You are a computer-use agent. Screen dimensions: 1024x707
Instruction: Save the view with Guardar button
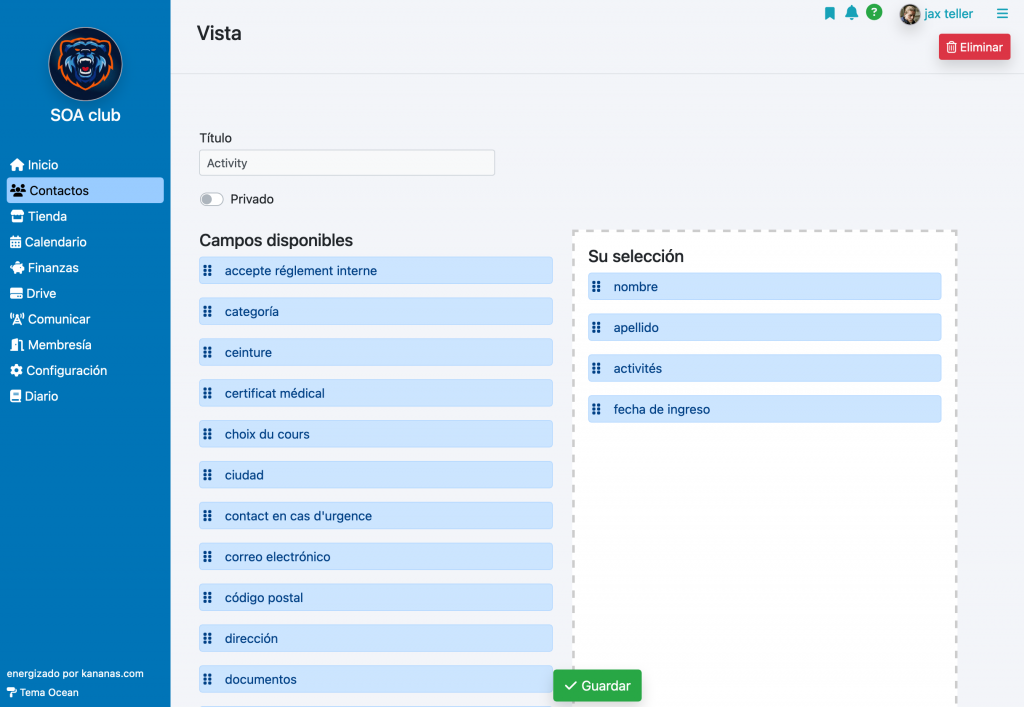point(597,685)
